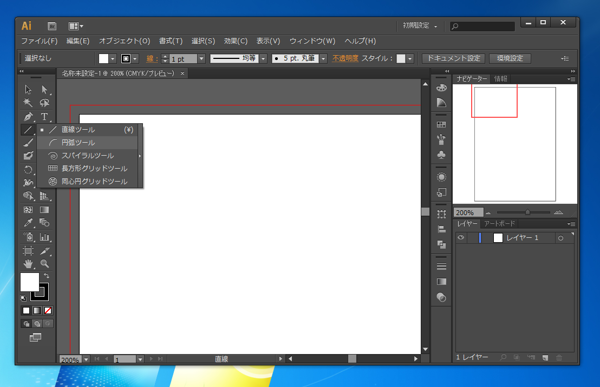Toggle visibility eye of レイヤー 1

461,238
